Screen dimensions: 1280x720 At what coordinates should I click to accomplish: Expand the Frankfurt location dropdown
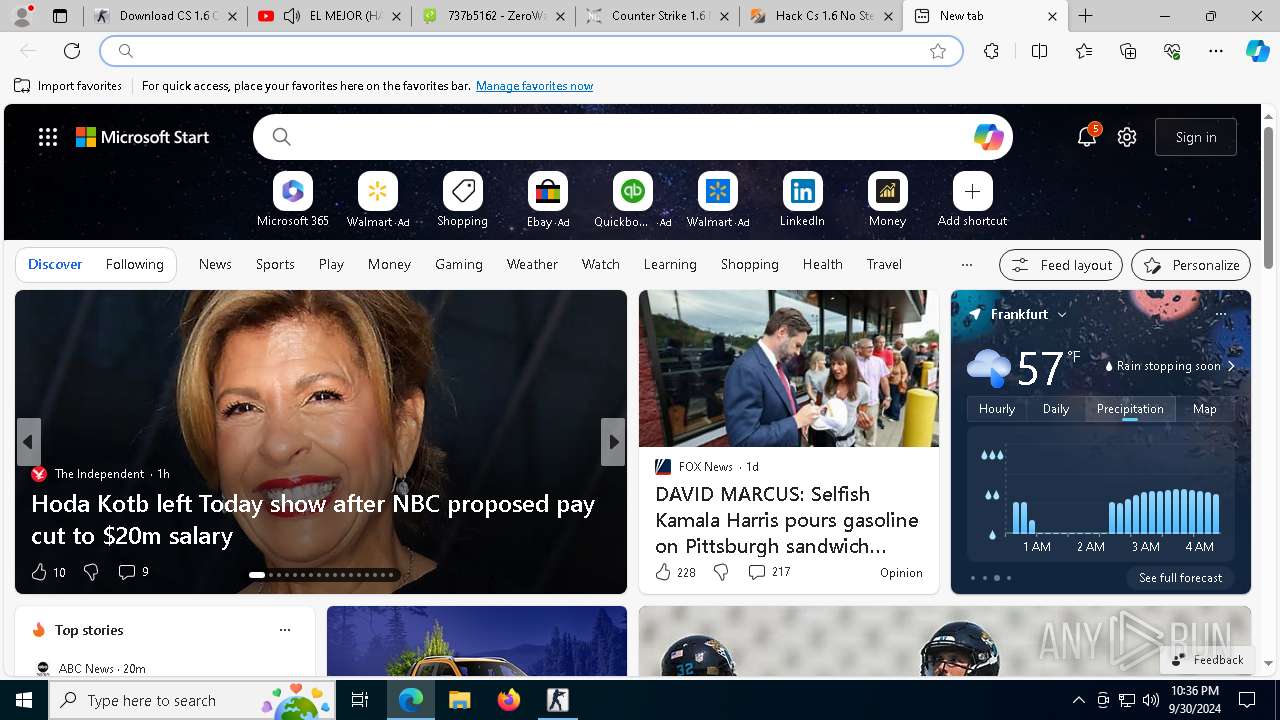(1062, 314)
